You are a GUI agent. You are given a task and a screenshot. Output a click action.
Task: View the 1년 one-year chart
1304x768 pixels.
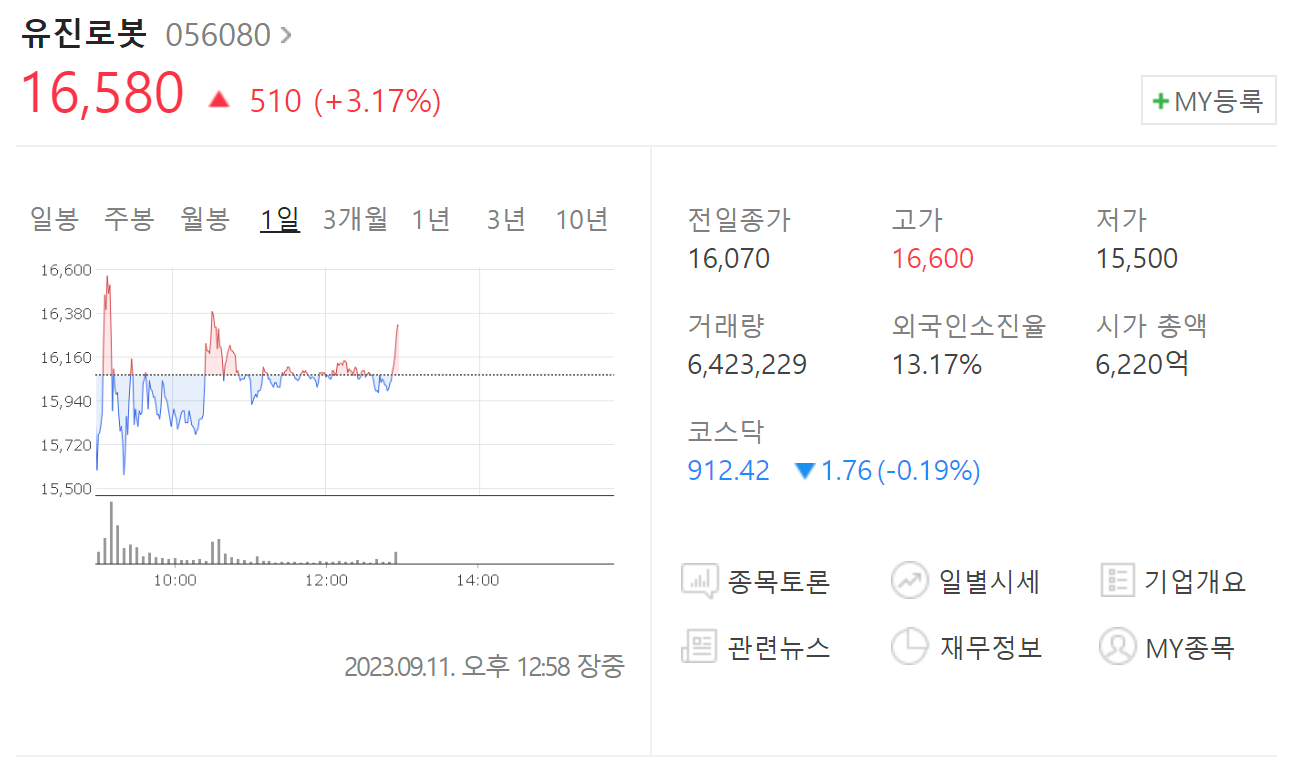pyautogui.click(x=430, y=219)
